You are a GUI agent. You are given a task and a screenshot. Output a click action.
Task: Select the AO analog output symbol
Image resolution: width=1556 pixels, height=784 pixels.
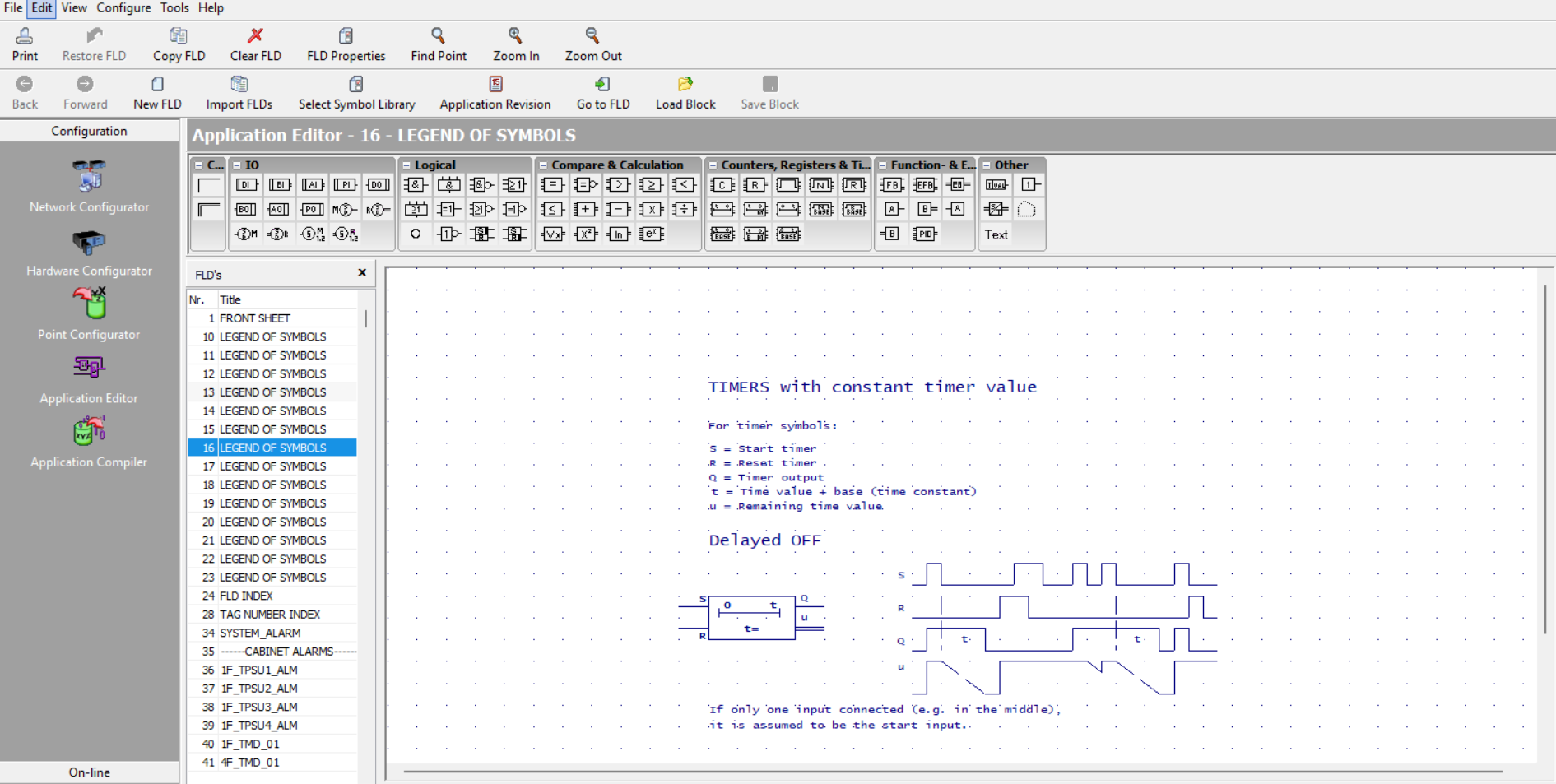coord(278,209)
